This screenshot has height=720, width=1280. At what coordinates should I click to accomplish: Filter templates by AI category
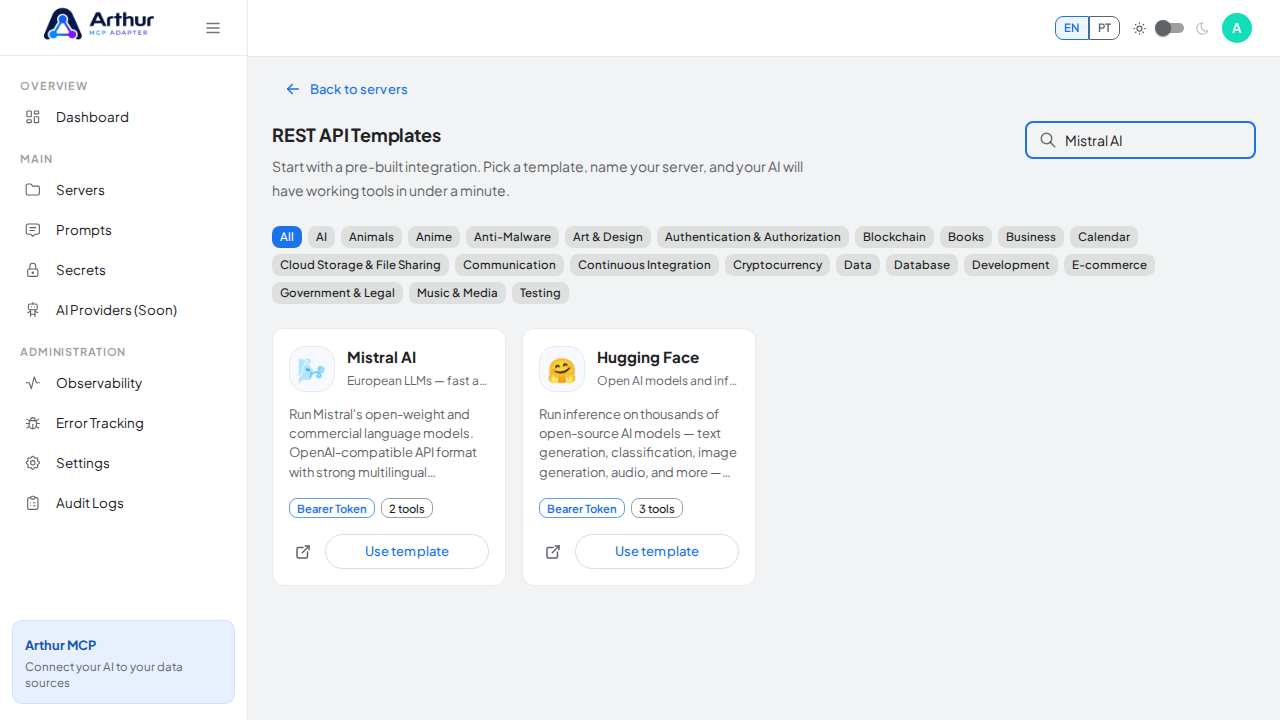coord(321,237)
